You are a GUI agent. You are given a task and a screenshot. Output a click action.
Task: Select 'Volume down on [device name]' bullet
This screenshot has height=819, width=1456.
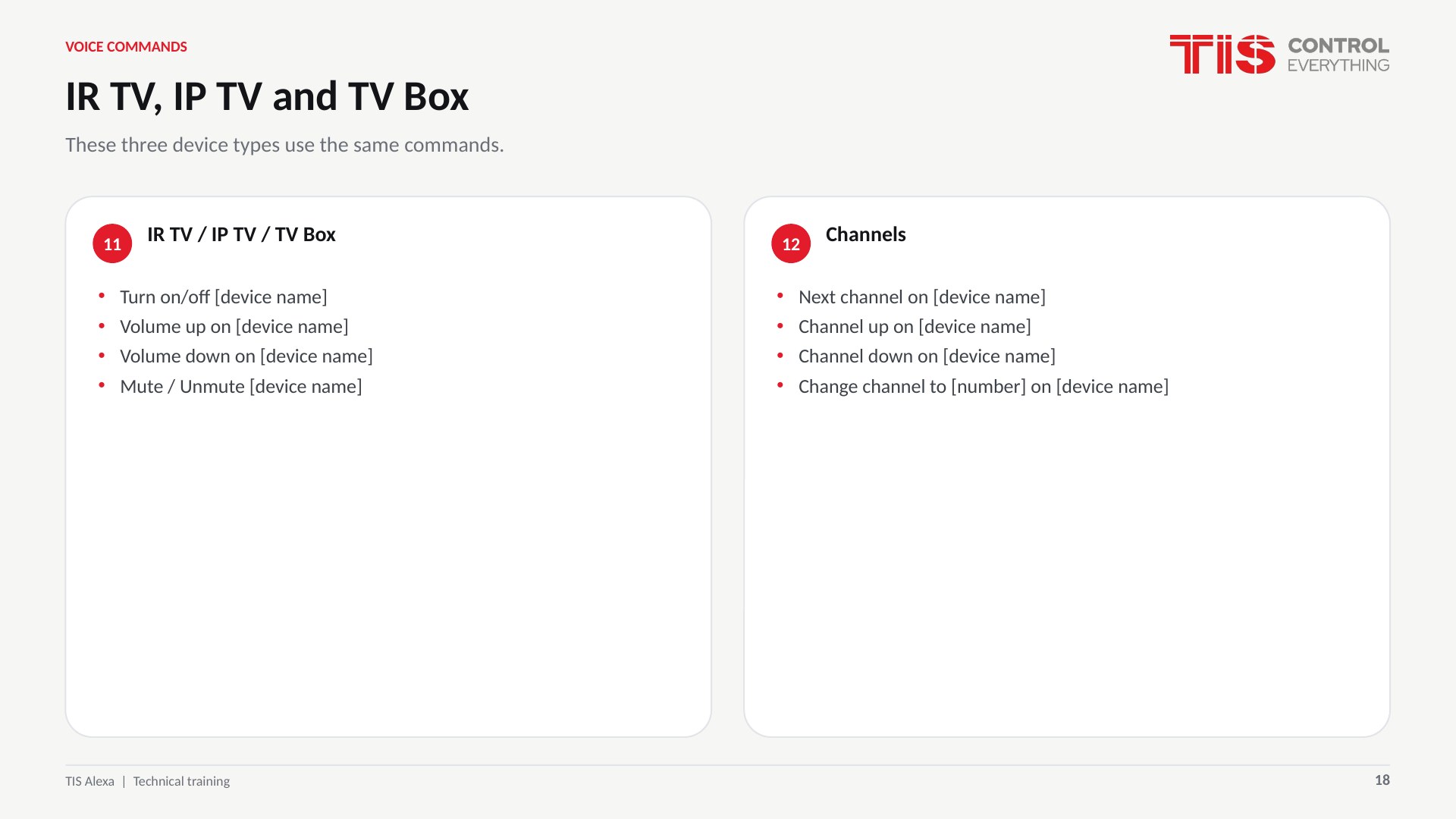pos(246,356)
